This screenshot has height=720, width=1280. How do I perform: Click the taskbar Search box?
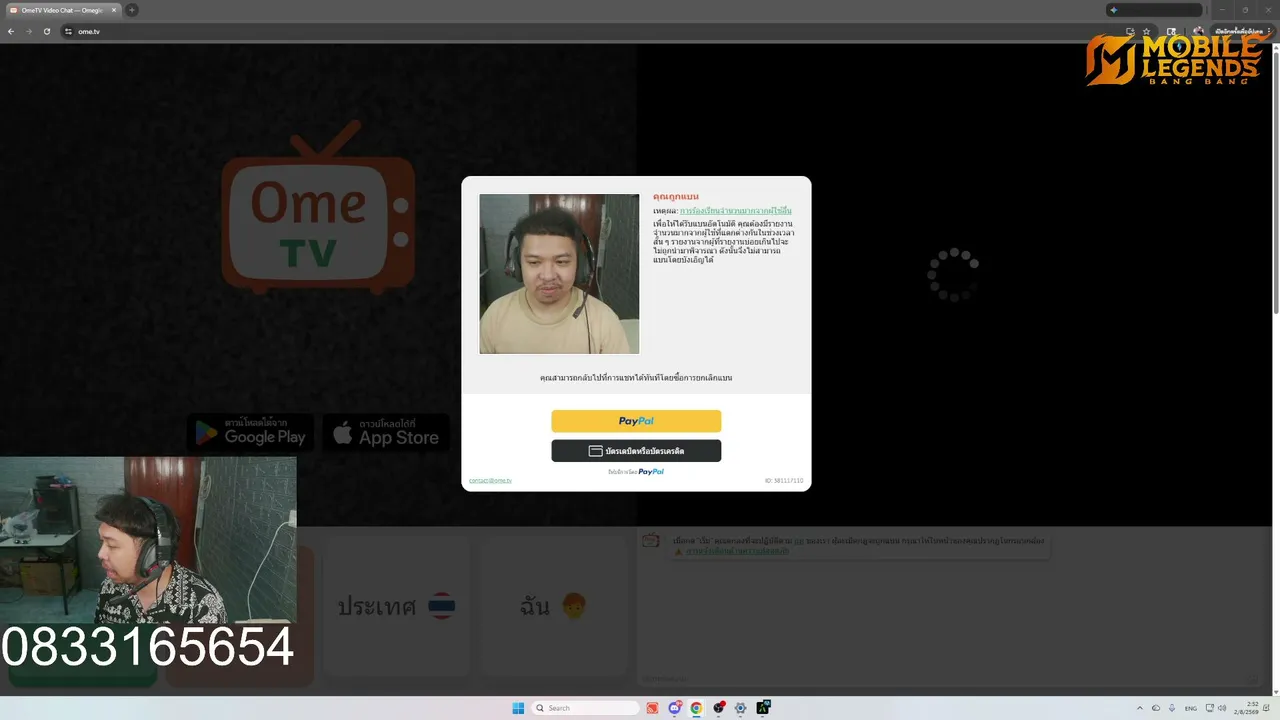(x=586, y=708)
